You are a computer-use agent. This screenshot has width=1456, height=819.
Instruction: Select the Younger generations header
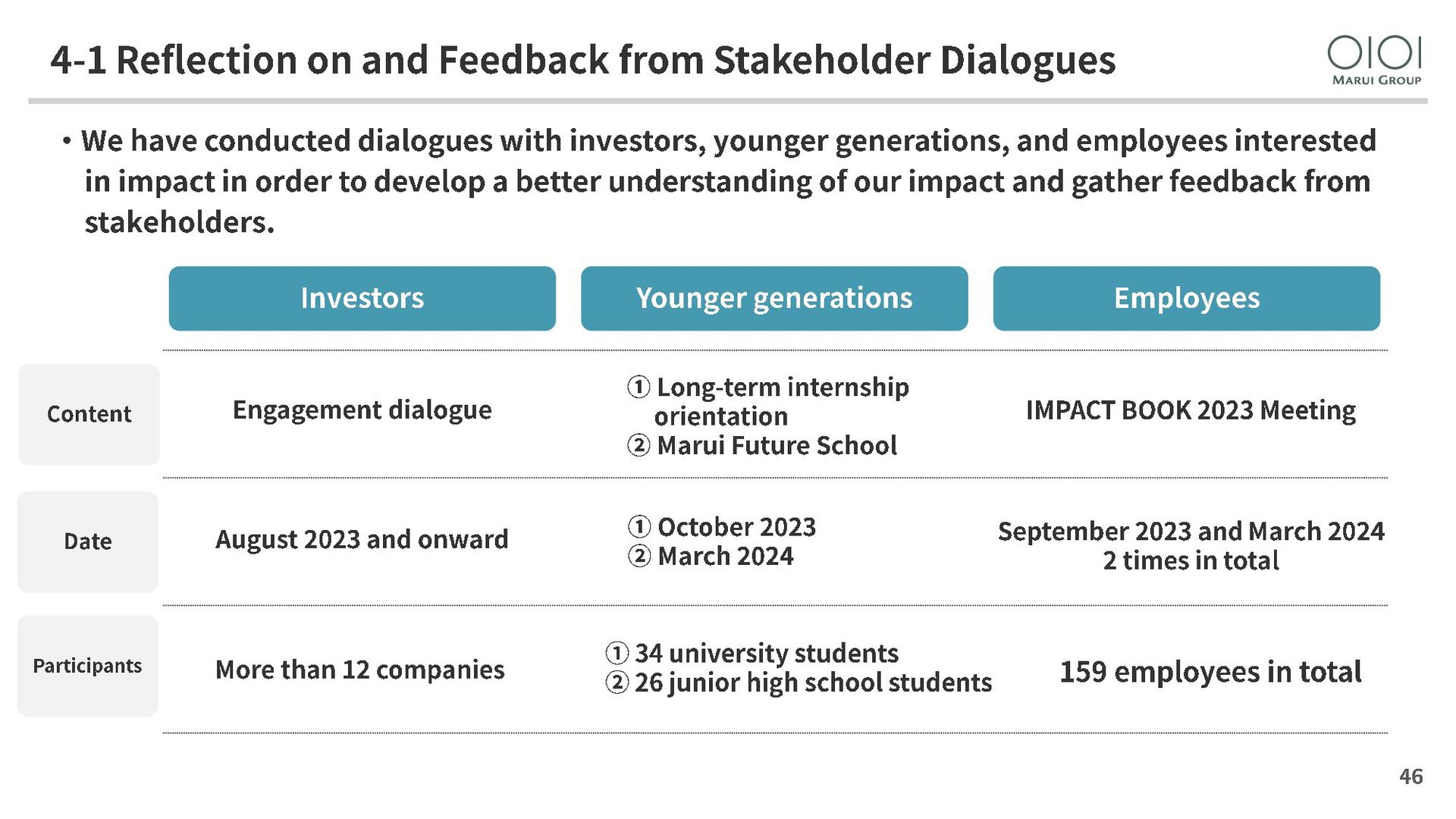pyautogui.click(x=774, y=298)
